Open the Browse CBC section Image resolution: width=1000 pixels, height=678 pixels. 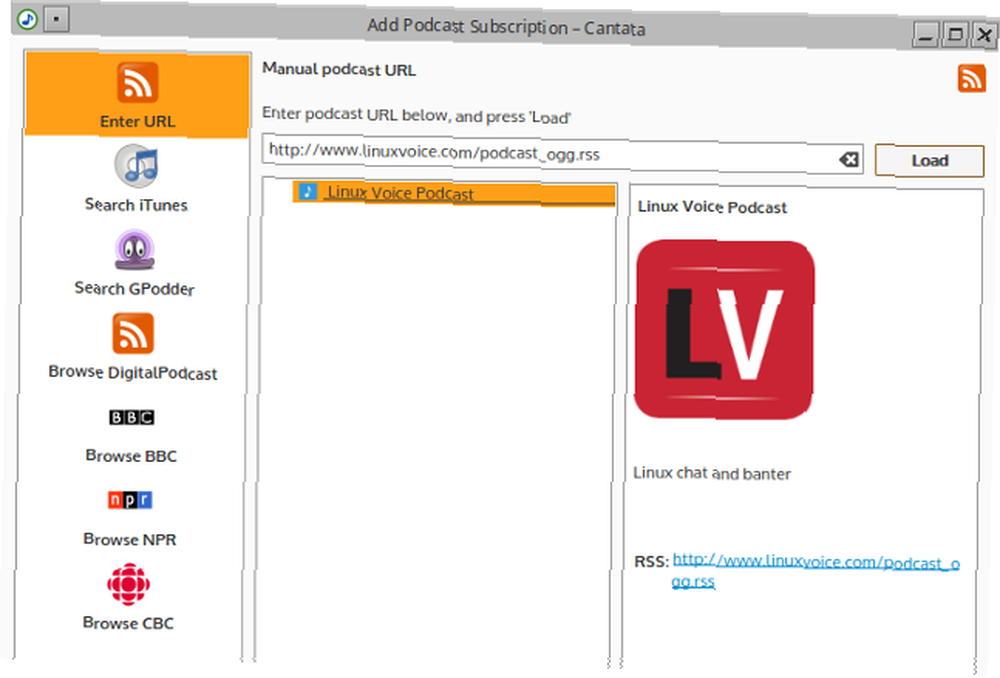pos(128,598)
